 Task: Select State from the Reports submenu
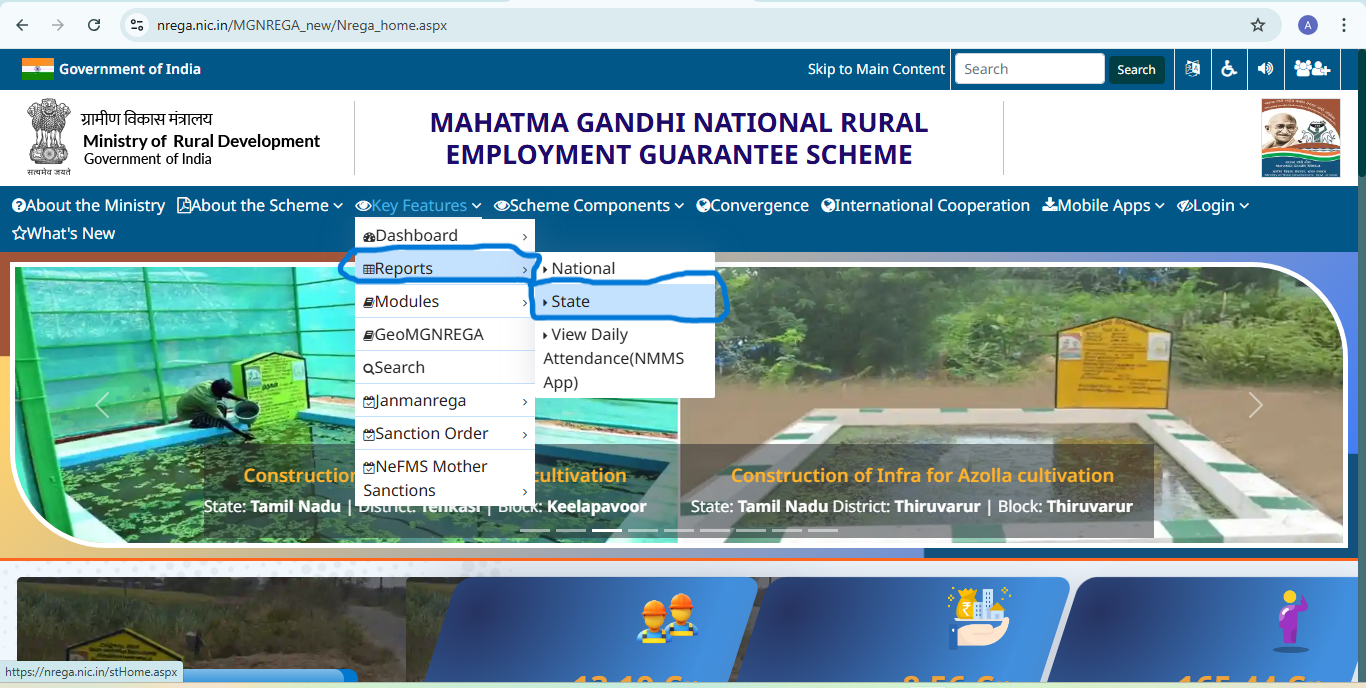(570, 300)
